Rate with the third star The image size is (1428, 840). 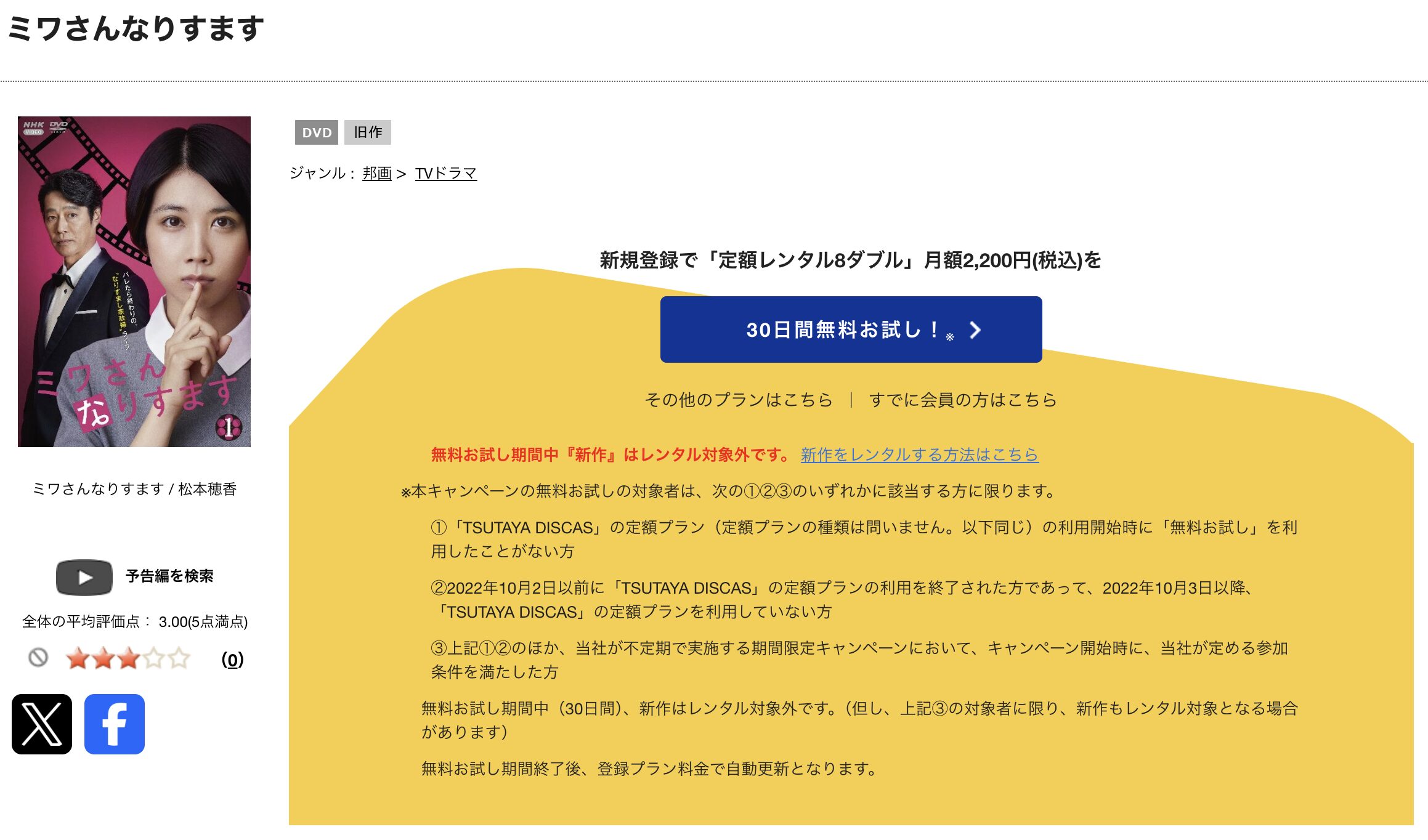[128, 658]
